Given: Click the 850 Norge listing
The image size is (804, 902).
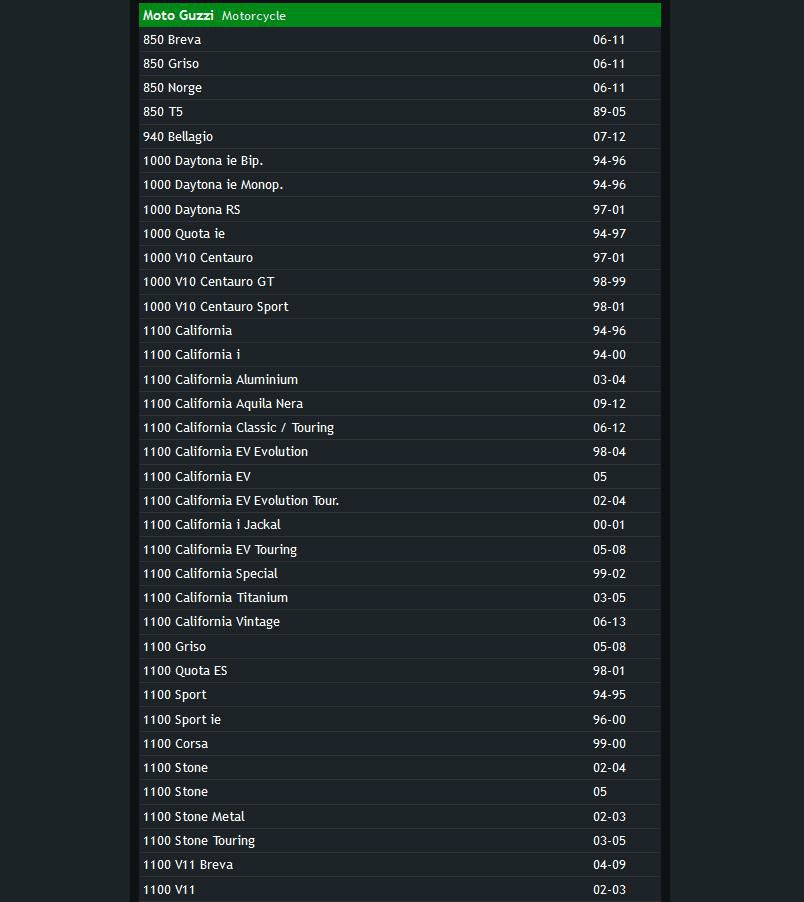Looking at the screenshot, I should tap(173, 88).
